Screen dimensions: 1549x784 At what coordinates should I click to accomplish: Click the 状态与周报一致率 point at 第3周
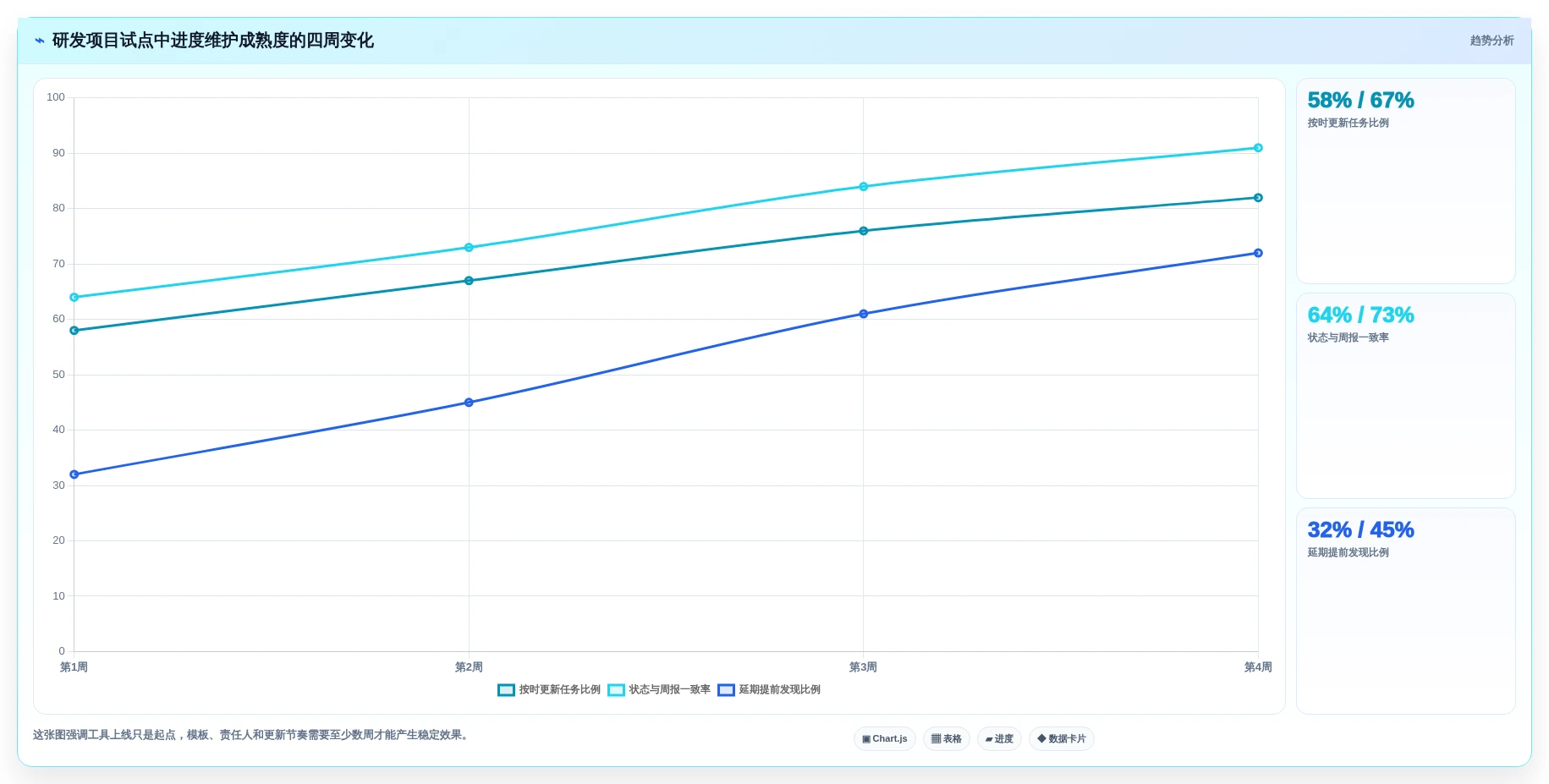click(863, 187)
